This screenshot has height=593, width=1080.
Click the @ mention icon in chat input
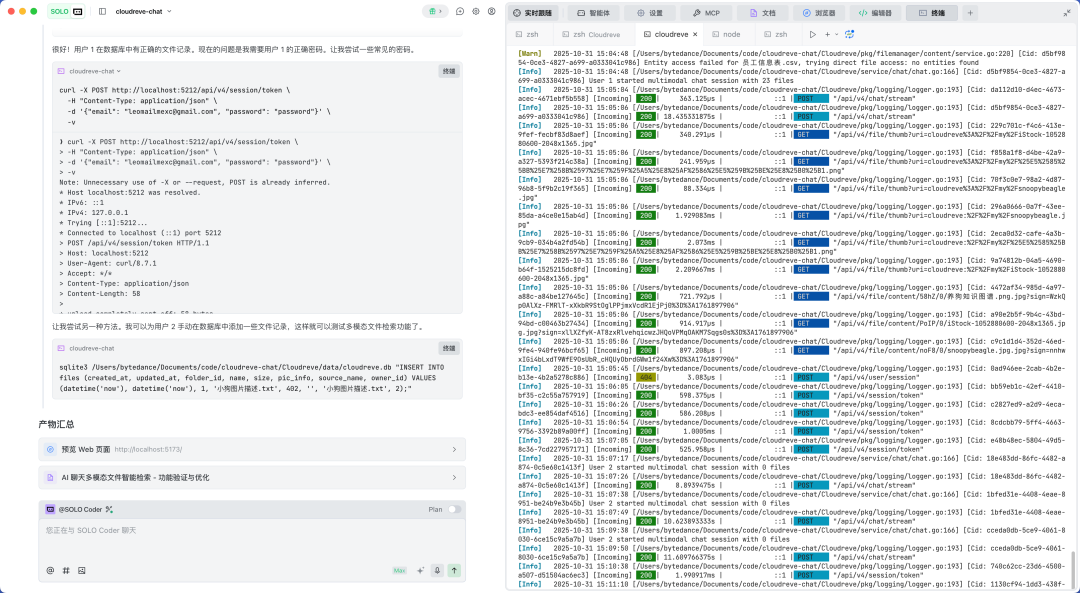[50, 570]
